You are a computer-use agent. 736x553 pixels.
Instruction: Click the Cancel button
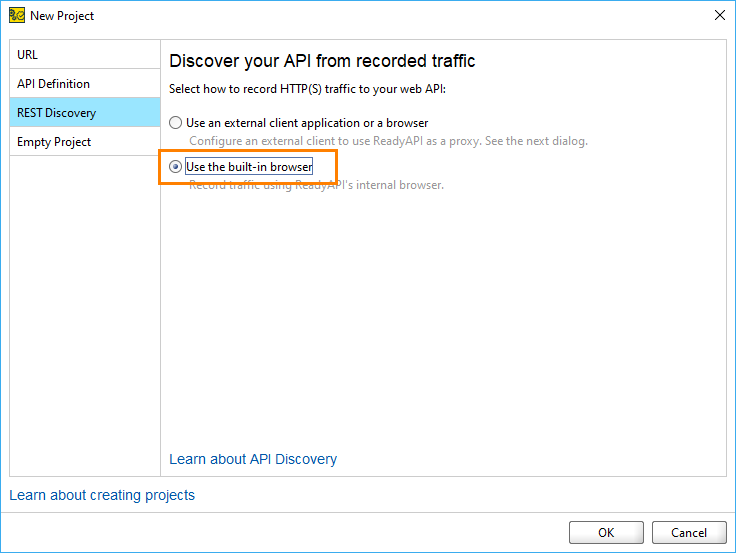pyautogui.click(x=689, y=532)
